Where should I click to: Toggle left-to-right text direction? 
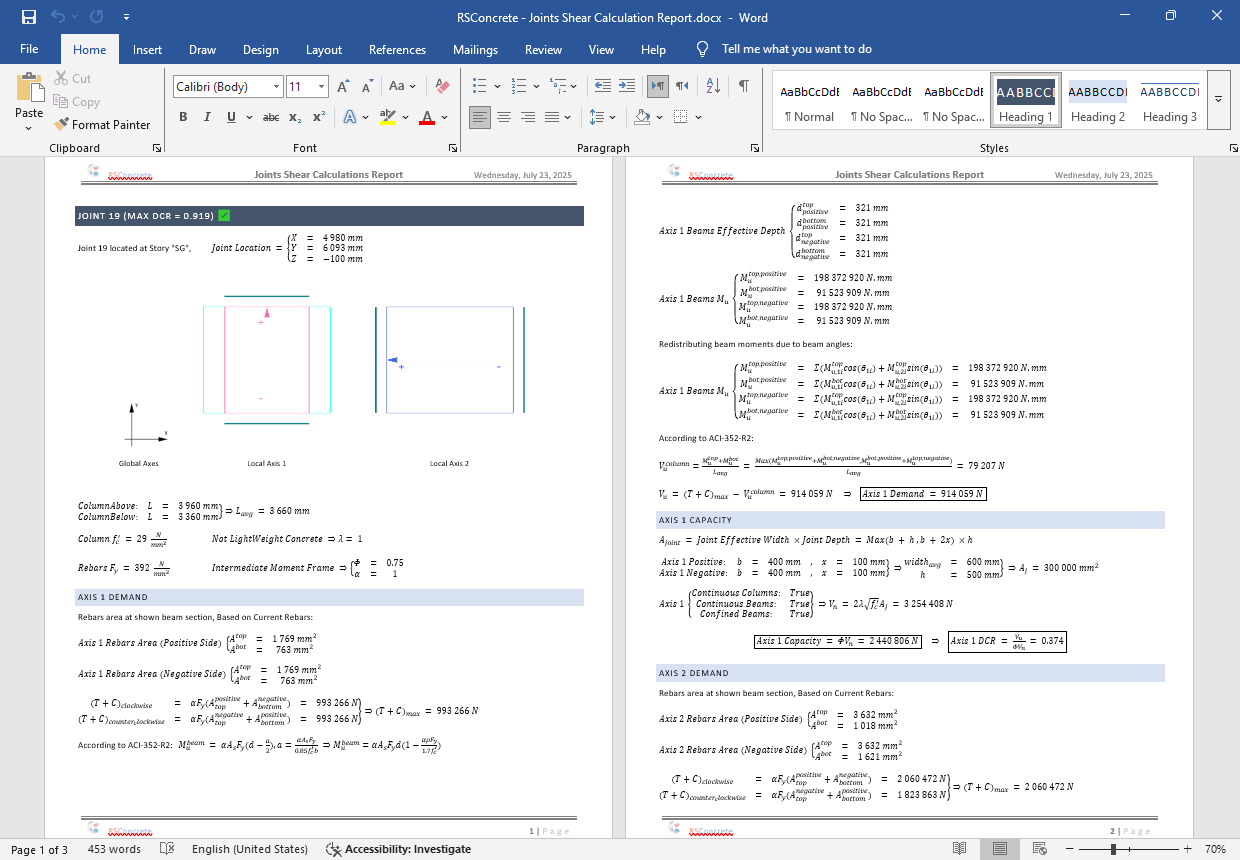[x=658, y=87]
